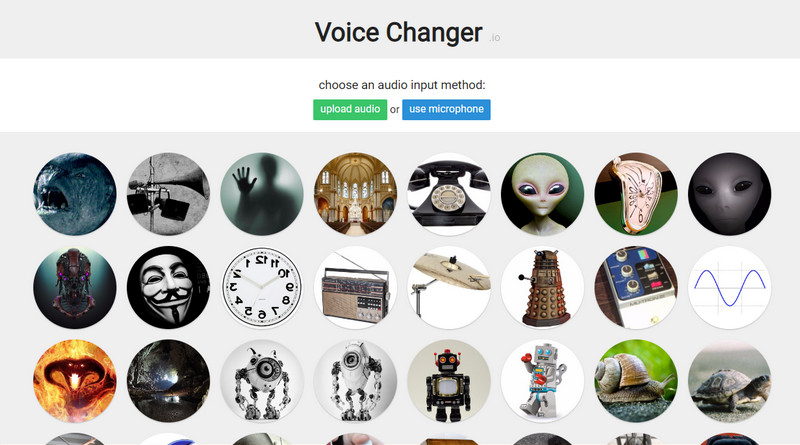The height and width of the screenshot is (445, 800).
Task: Choose the Lego robot minifigure voice
Action: coord(542,381)
